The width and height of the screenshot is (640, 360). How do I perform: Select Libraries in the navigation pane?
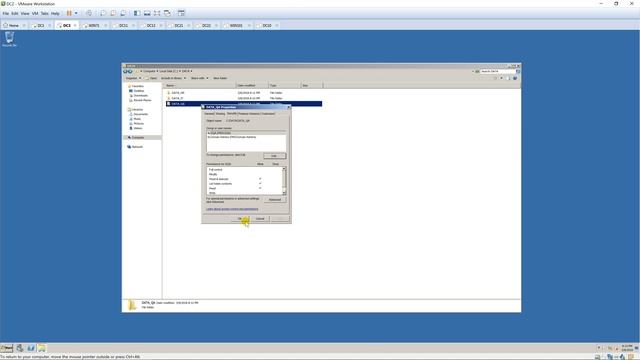point(137,109)
